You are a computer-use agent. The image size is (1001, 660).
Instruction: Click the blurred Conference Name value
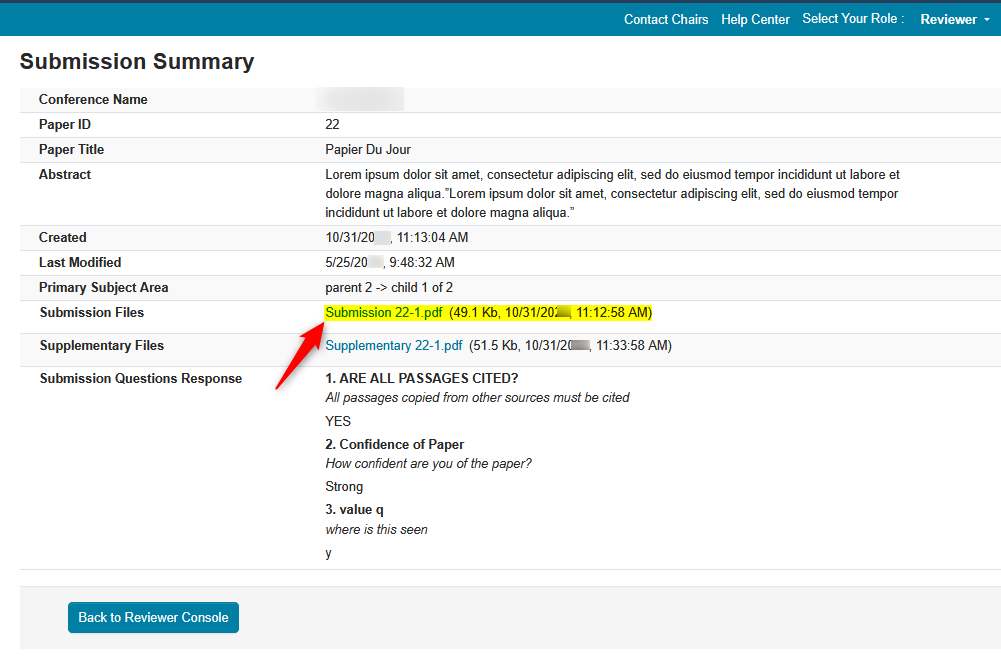(360, 99)
